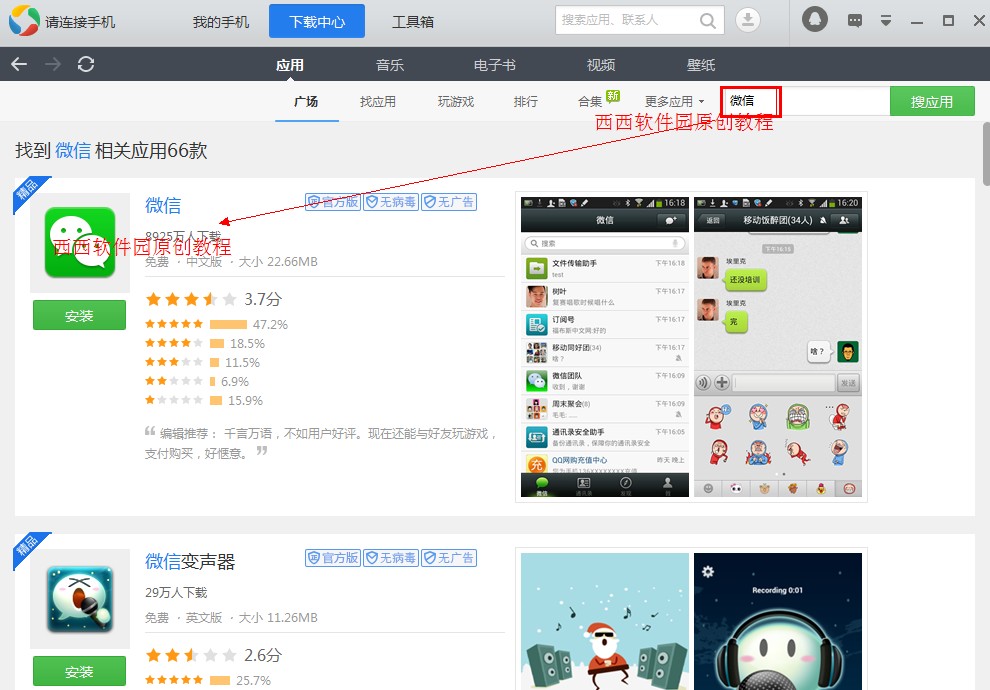The width and height of the screenshot is (990, 690).
Task: Click the star rating of 微信 app
Action: click(191, 299)
